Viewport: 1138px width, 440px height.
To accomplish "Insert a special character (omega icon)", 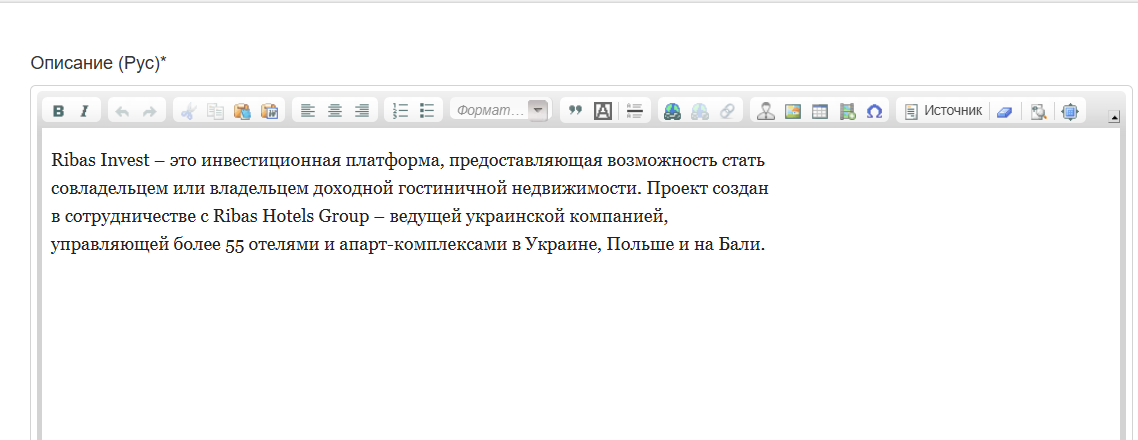I will point(875,111).
